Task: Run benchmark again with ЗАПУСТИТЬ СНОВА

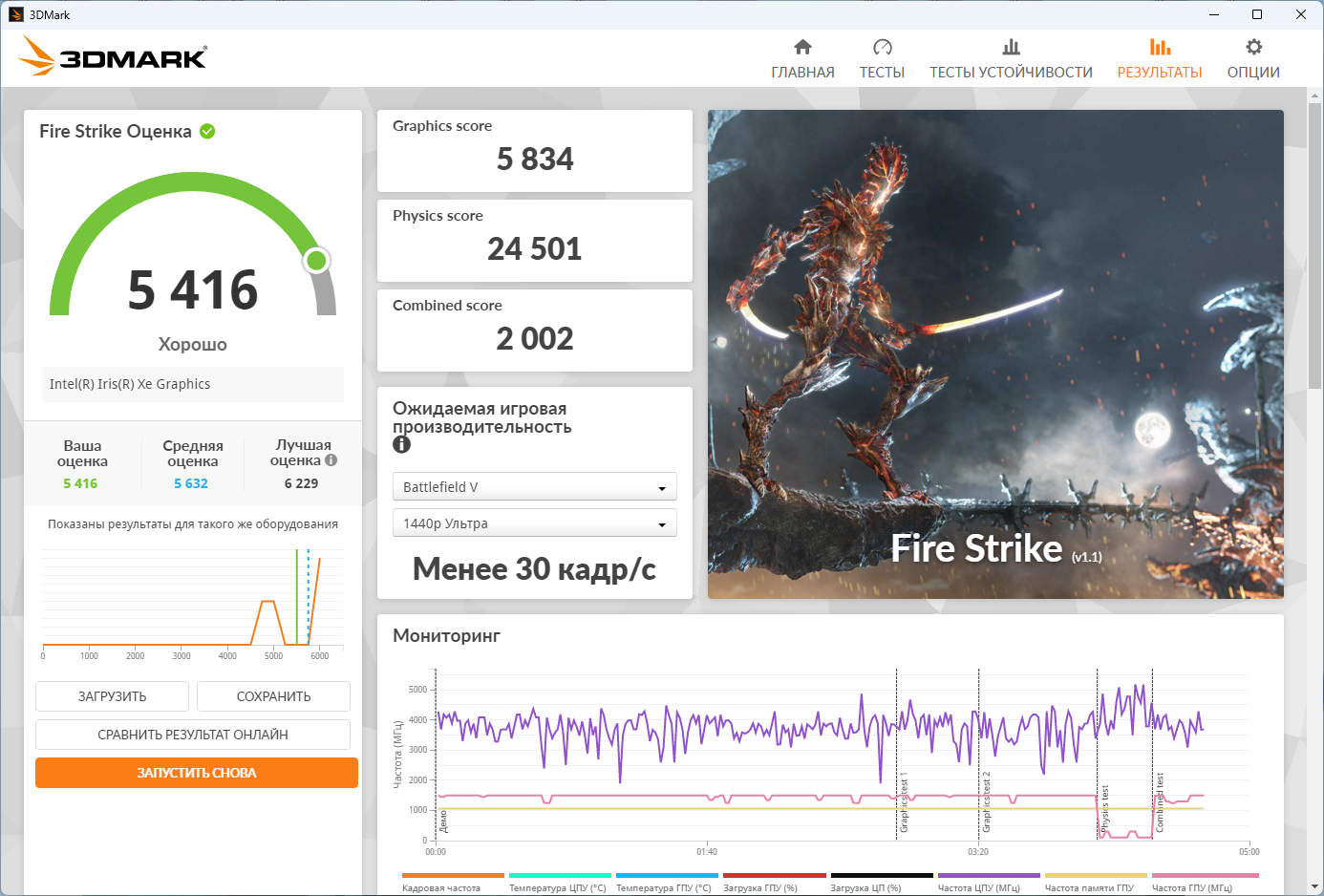Action: pyautogui.click(x=197, y=773)
